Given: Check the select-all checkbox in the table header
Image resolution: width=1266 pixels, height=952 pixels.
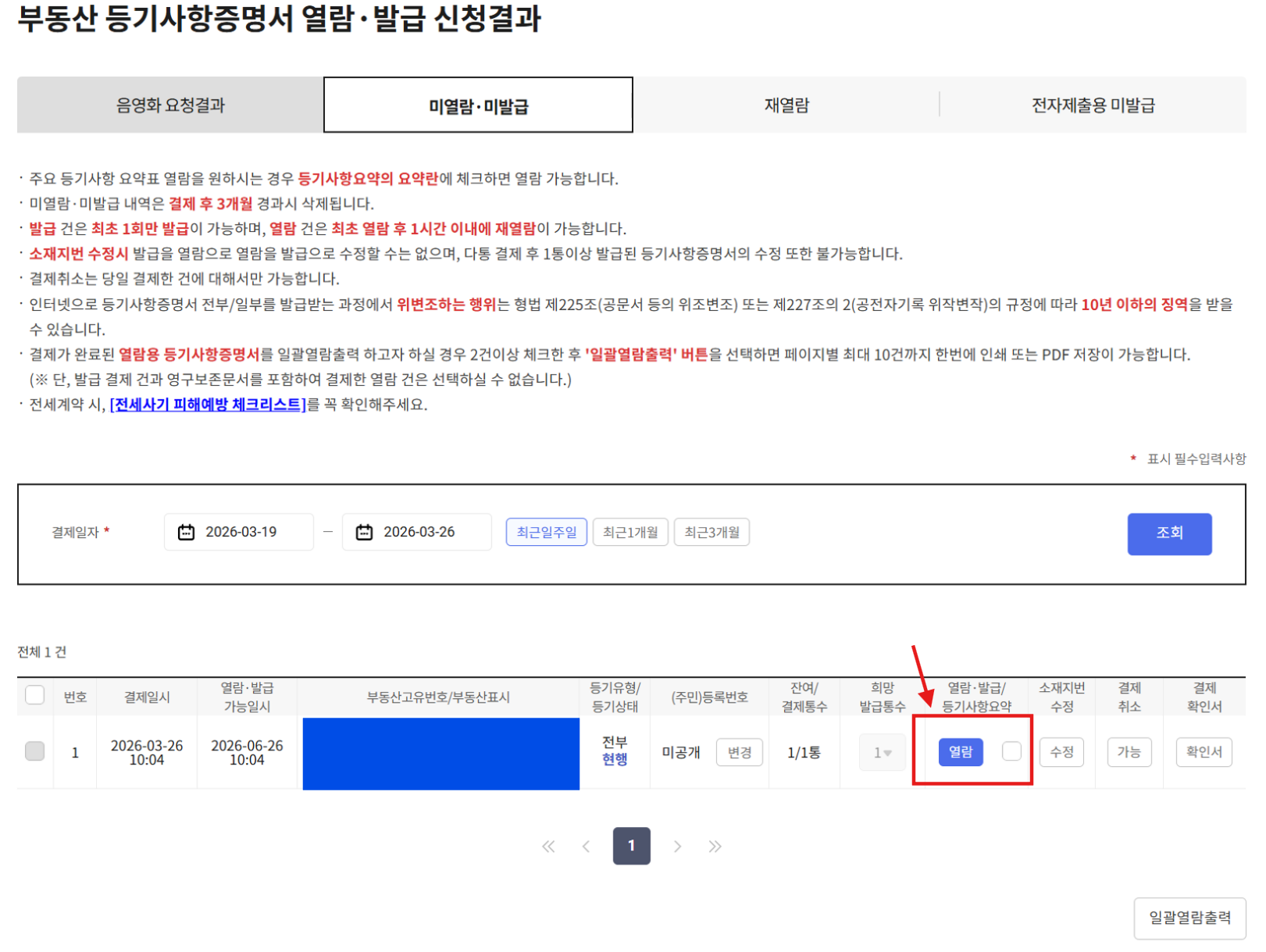Looking at the screenshot, I should tap(34, 694).
